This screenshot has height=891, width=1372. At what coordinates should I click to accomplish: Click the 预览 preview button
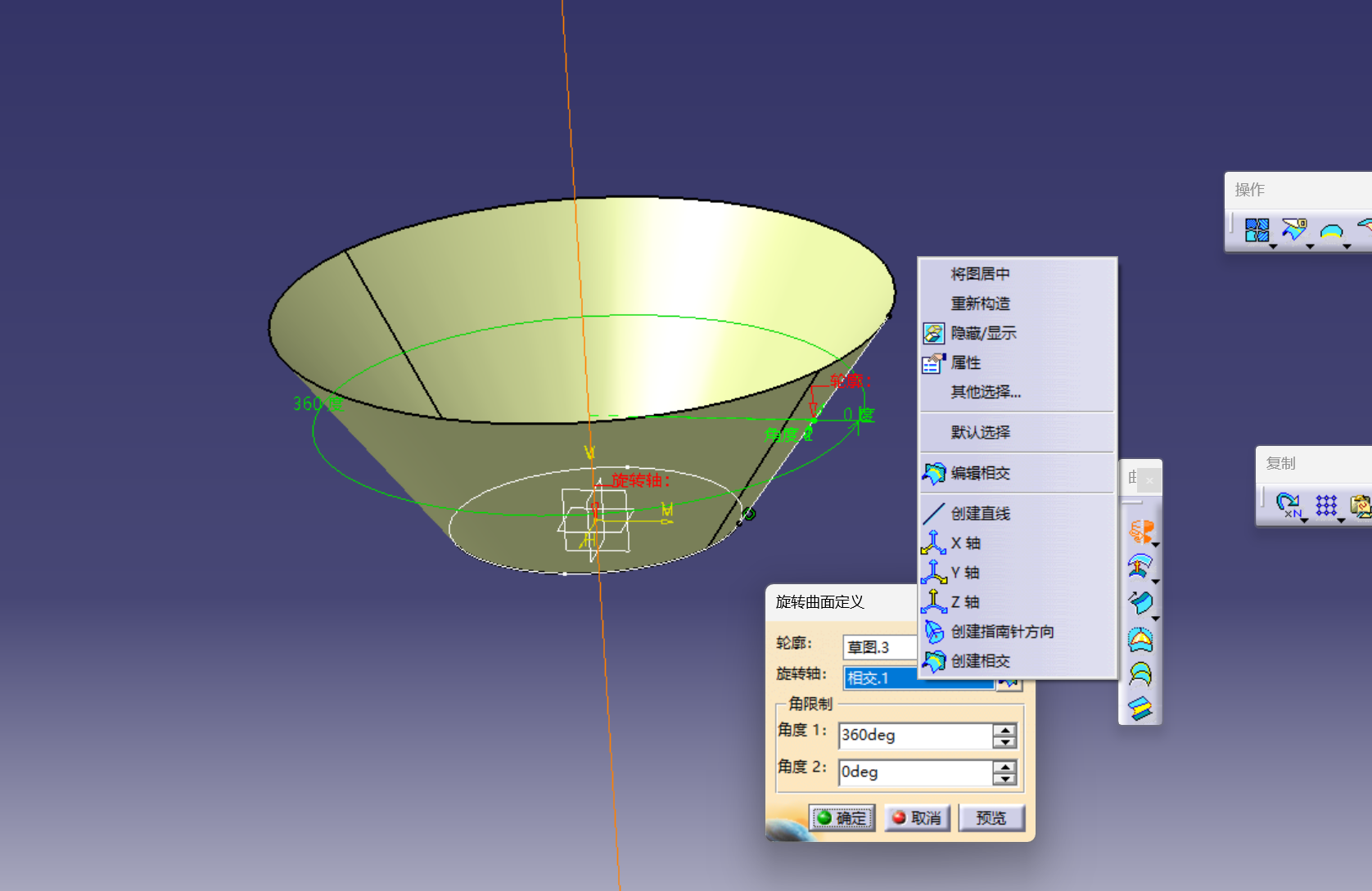(991, 818)
